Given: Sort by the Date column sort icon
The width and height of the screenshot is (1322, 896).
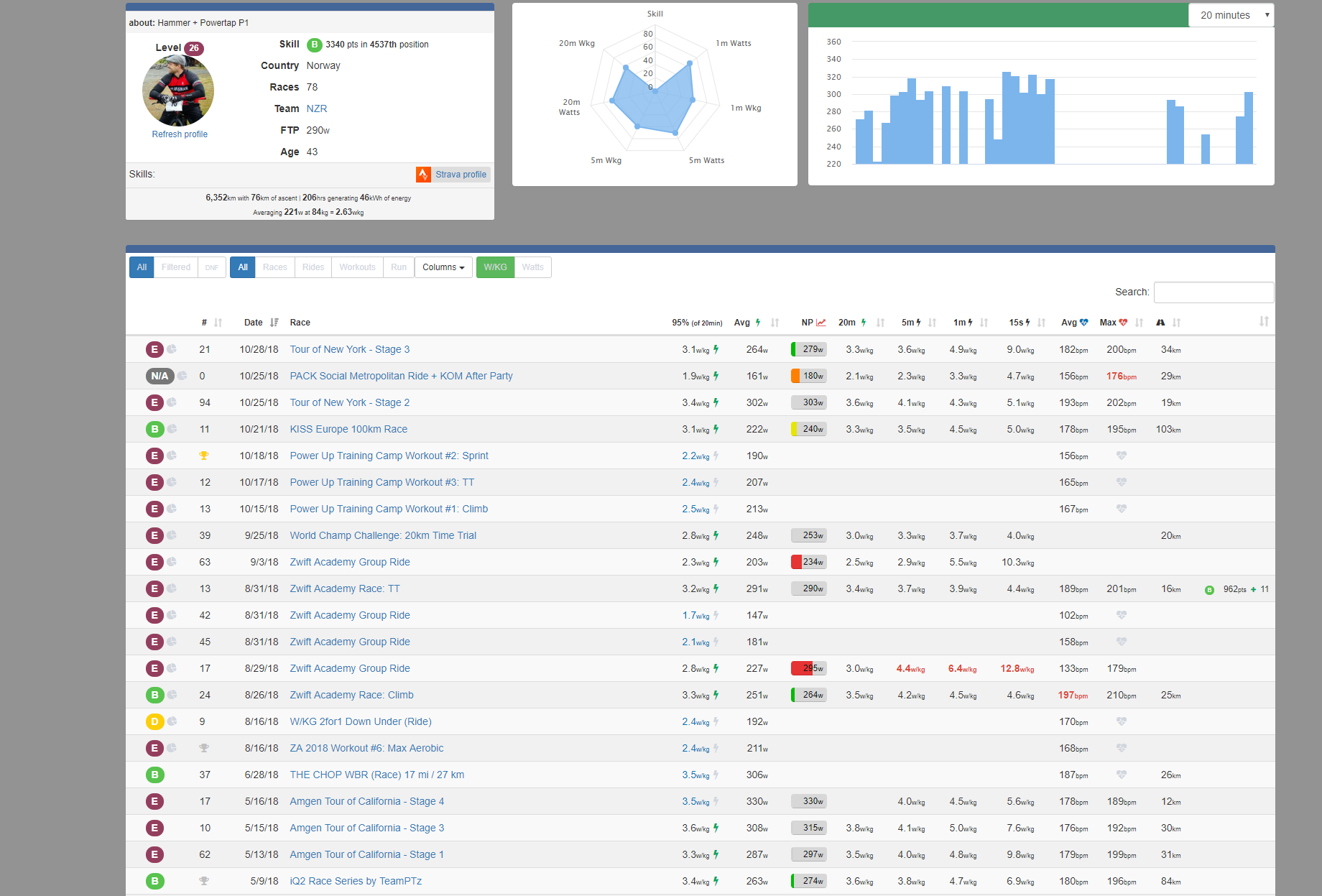Looking at the screenshot, I should coord(274,323).
